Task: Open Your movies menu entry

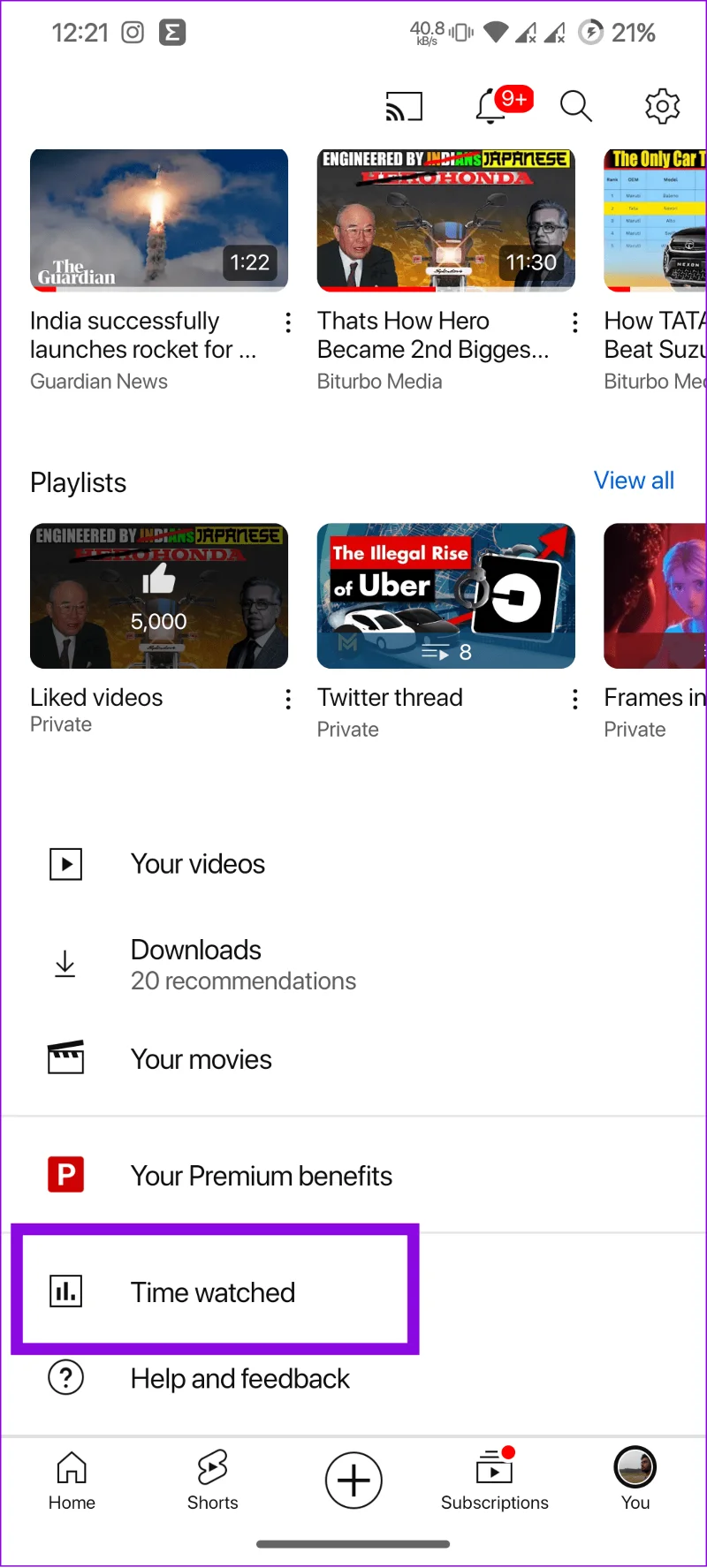Action: (x=353, y=1058)
